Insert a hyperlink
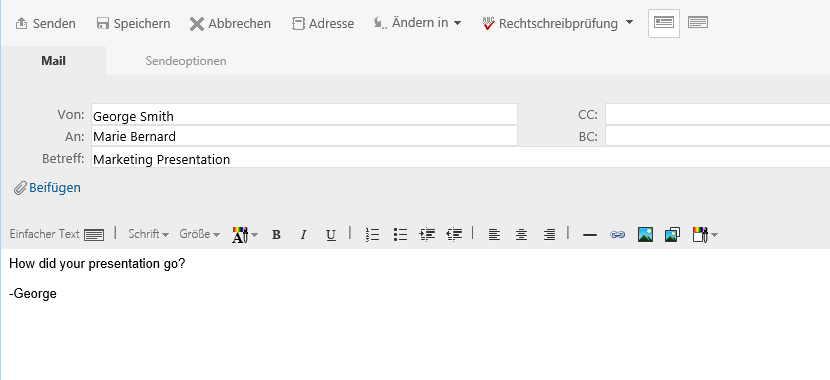This screenshot has width=830, height=380. click(617, 235)
